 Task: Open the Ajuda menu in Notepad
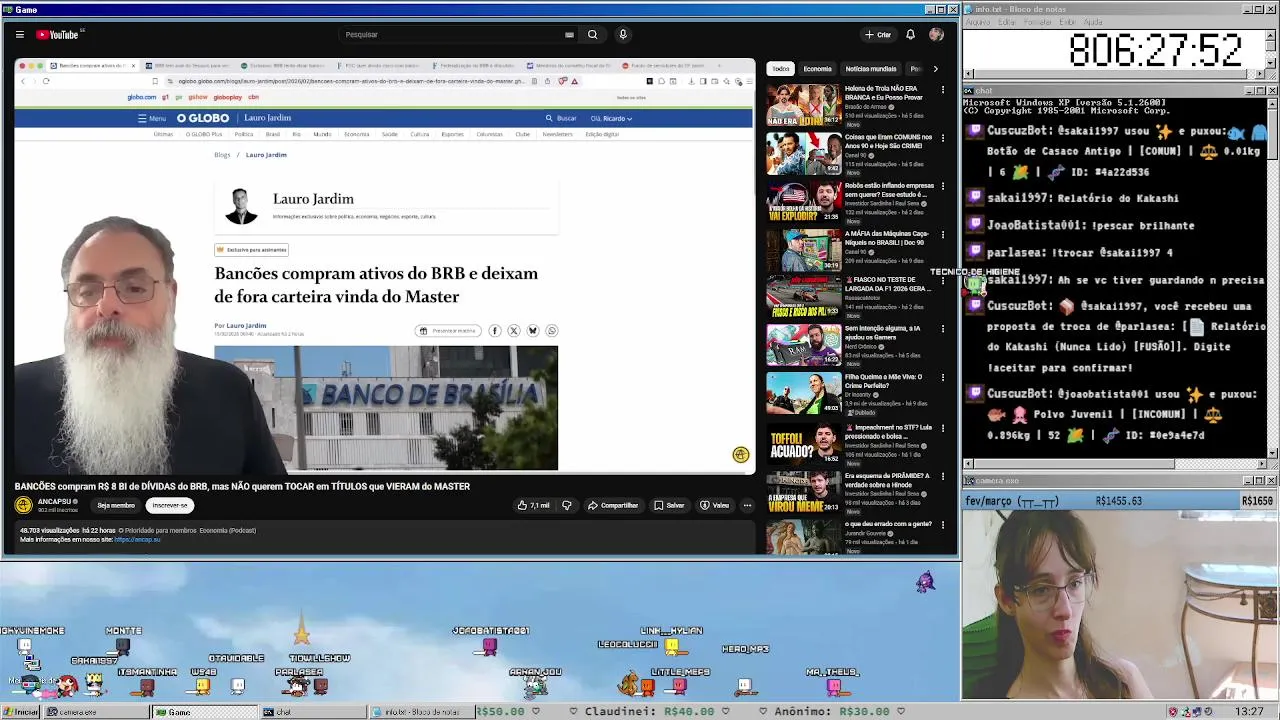point(1093,22)
